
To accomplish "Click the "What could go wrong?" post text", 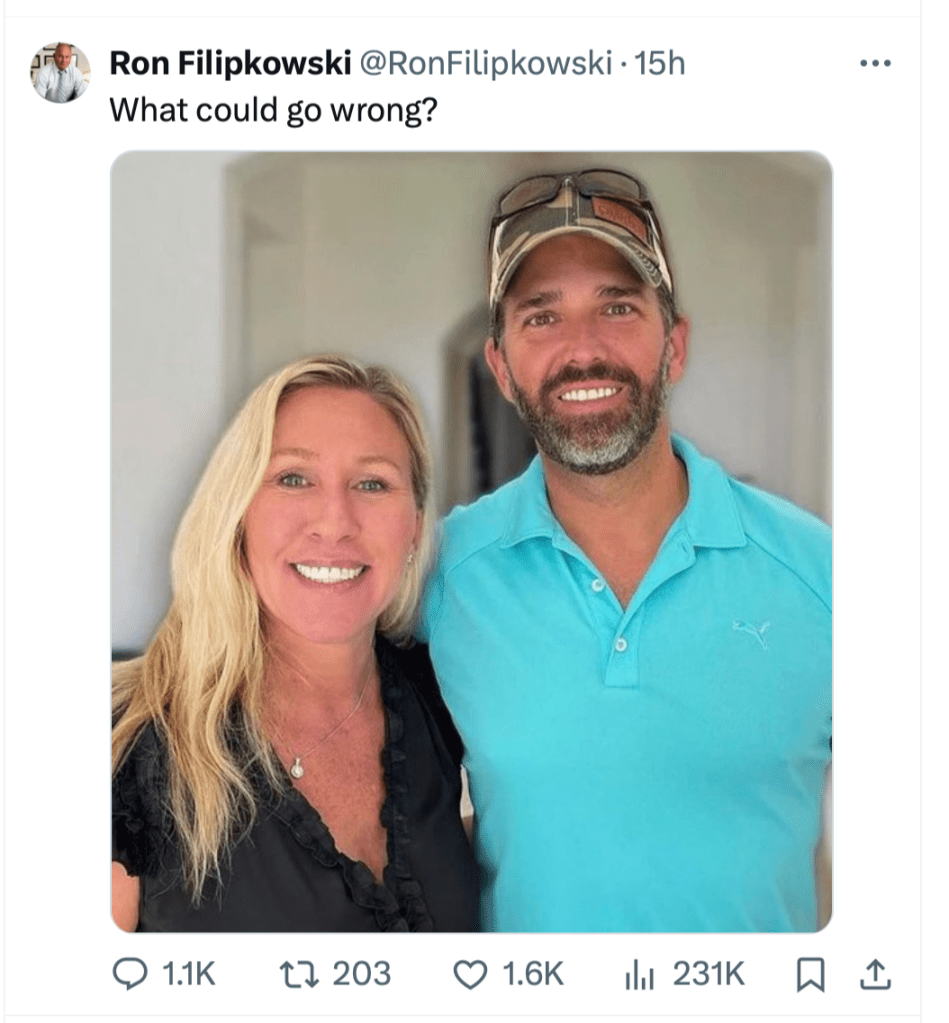I will [x=272, y=108].
